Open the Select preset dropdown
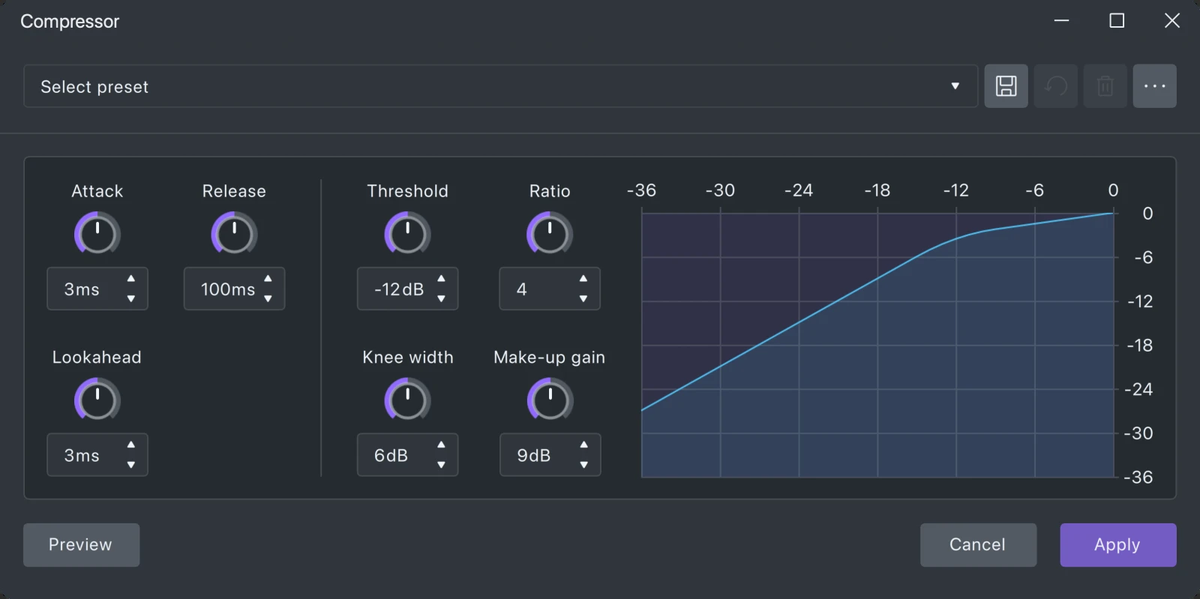The image size is (1200, 599). pos(500,86)
